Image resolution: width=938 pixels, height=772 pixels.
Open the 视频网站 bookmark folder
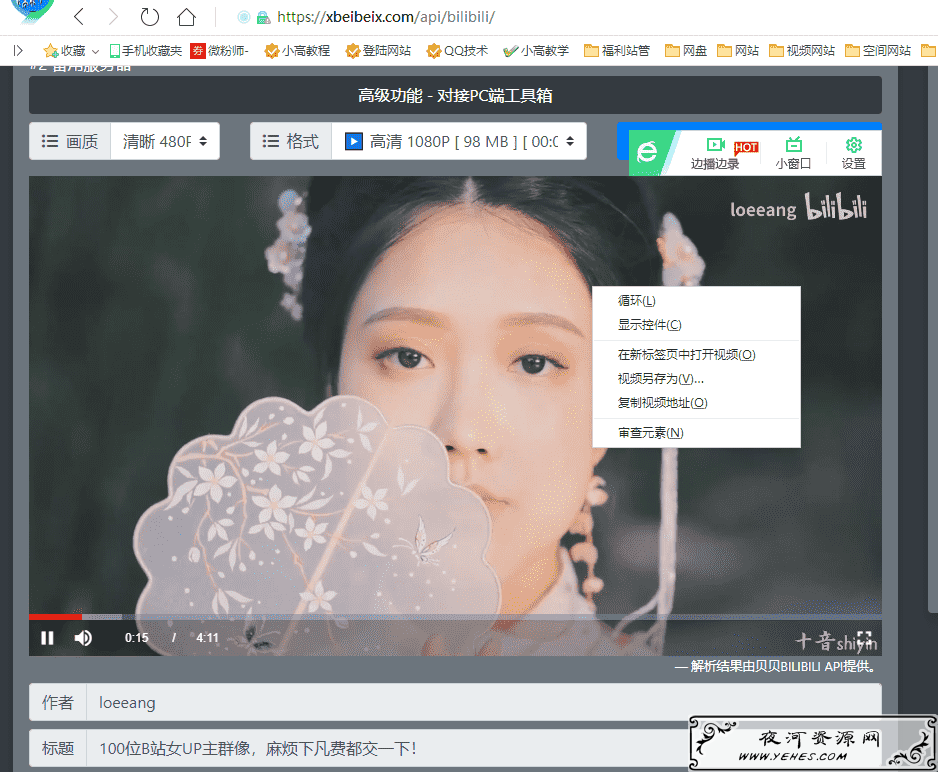(x=802, y=51)
